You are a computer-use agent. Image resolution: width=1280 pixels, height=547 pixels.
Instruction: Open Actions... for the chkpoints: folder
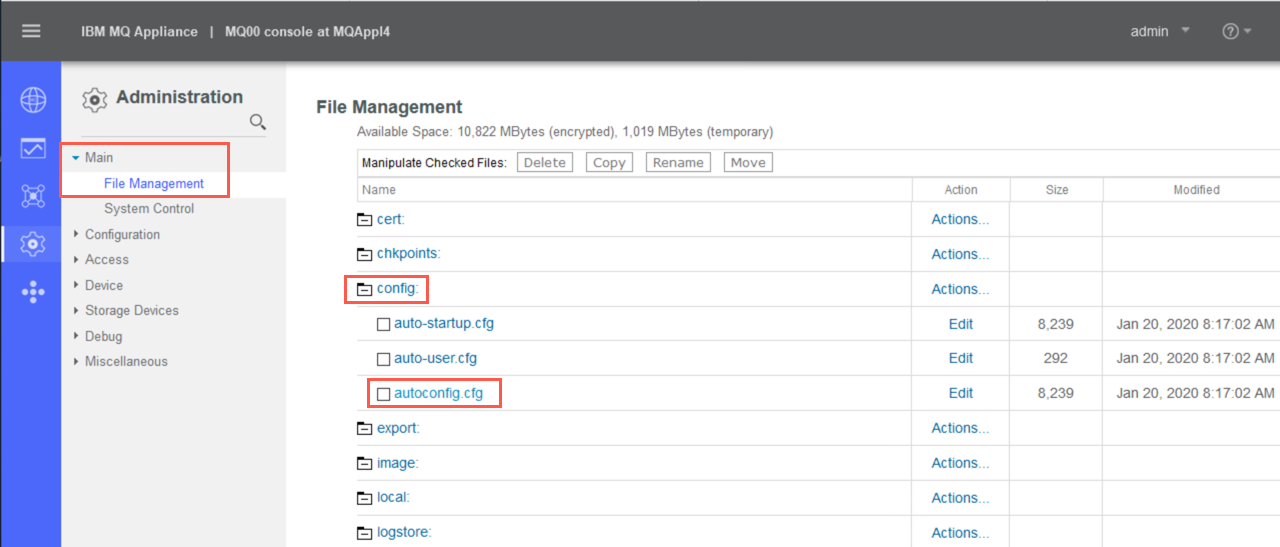[x=960, y=254]
